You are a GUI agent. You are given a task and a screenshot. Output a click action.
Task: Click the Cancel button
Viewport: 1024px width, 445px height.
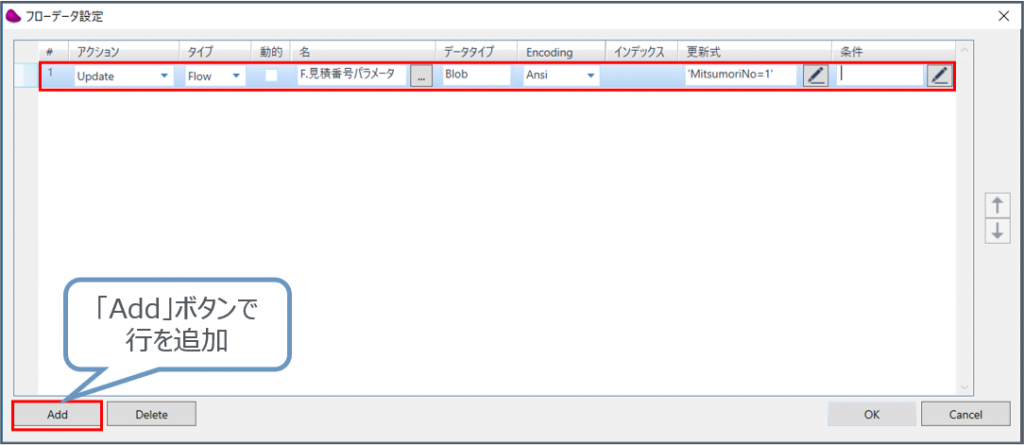point(965,414)
